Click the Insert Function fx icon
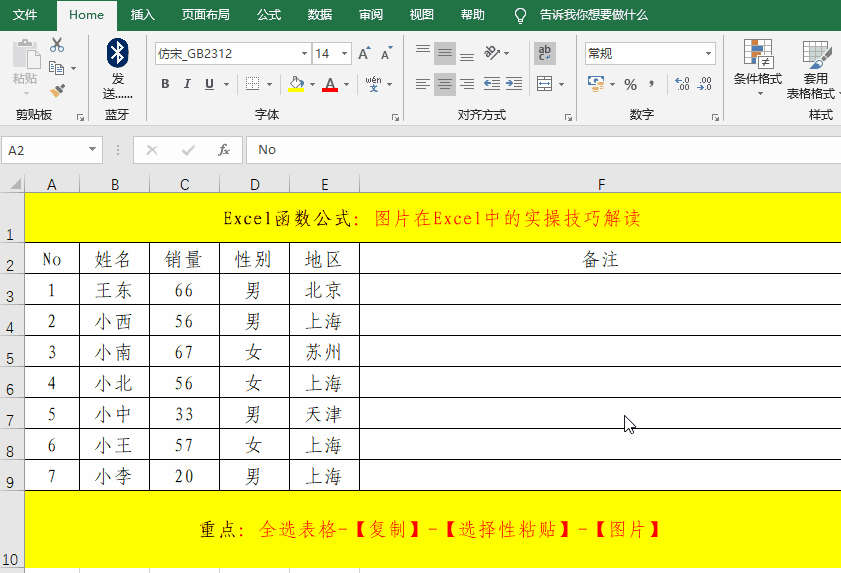The image size is (841, 573). tap(224, 150)
